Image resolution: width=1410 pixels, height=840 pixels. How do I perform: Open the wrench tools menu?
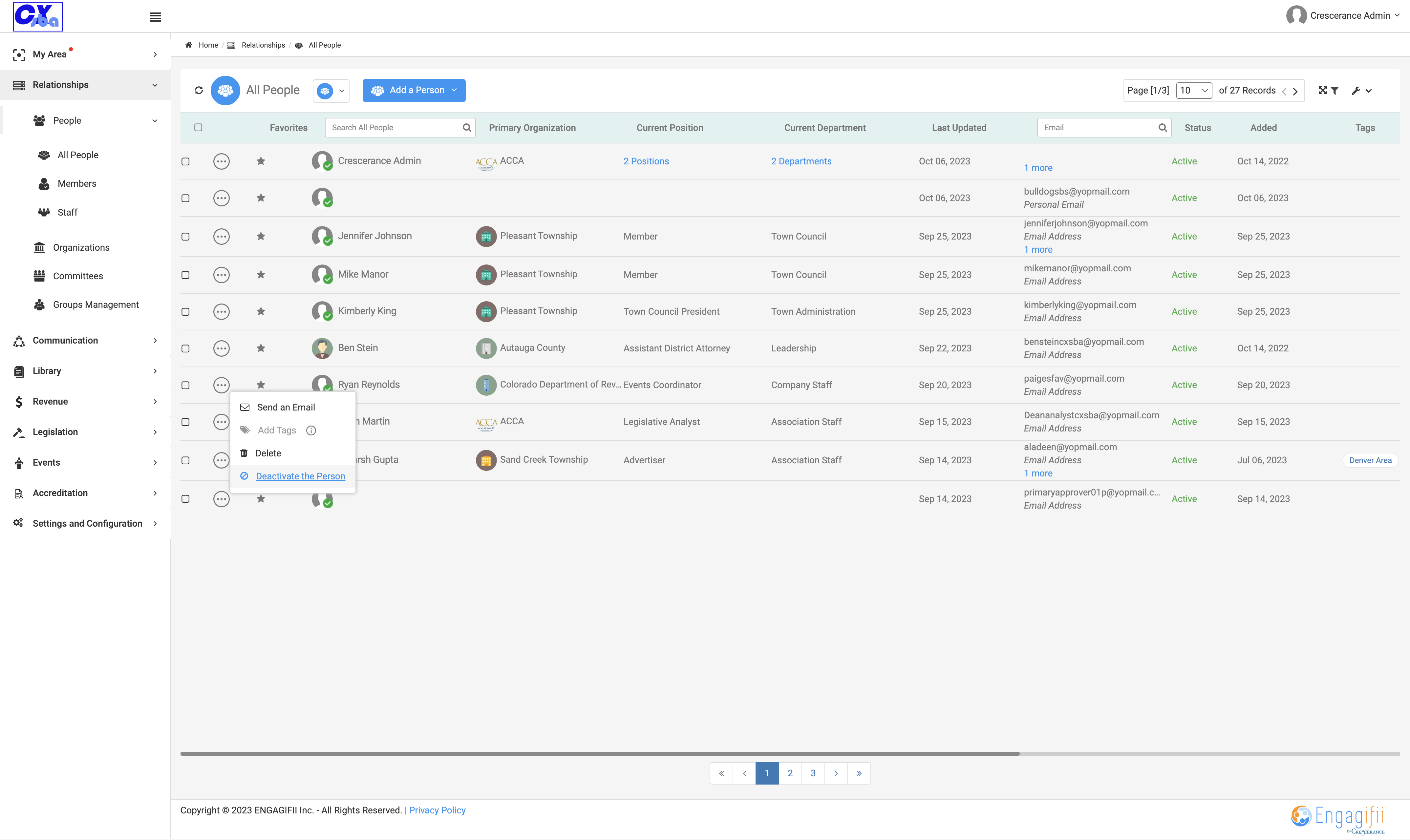point(1361,91)
